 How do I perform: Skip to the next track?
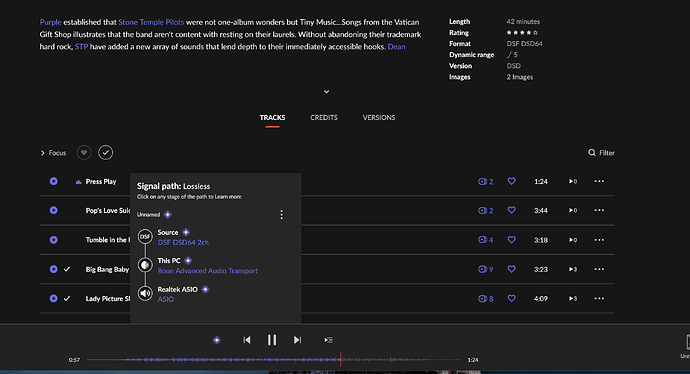297,340
